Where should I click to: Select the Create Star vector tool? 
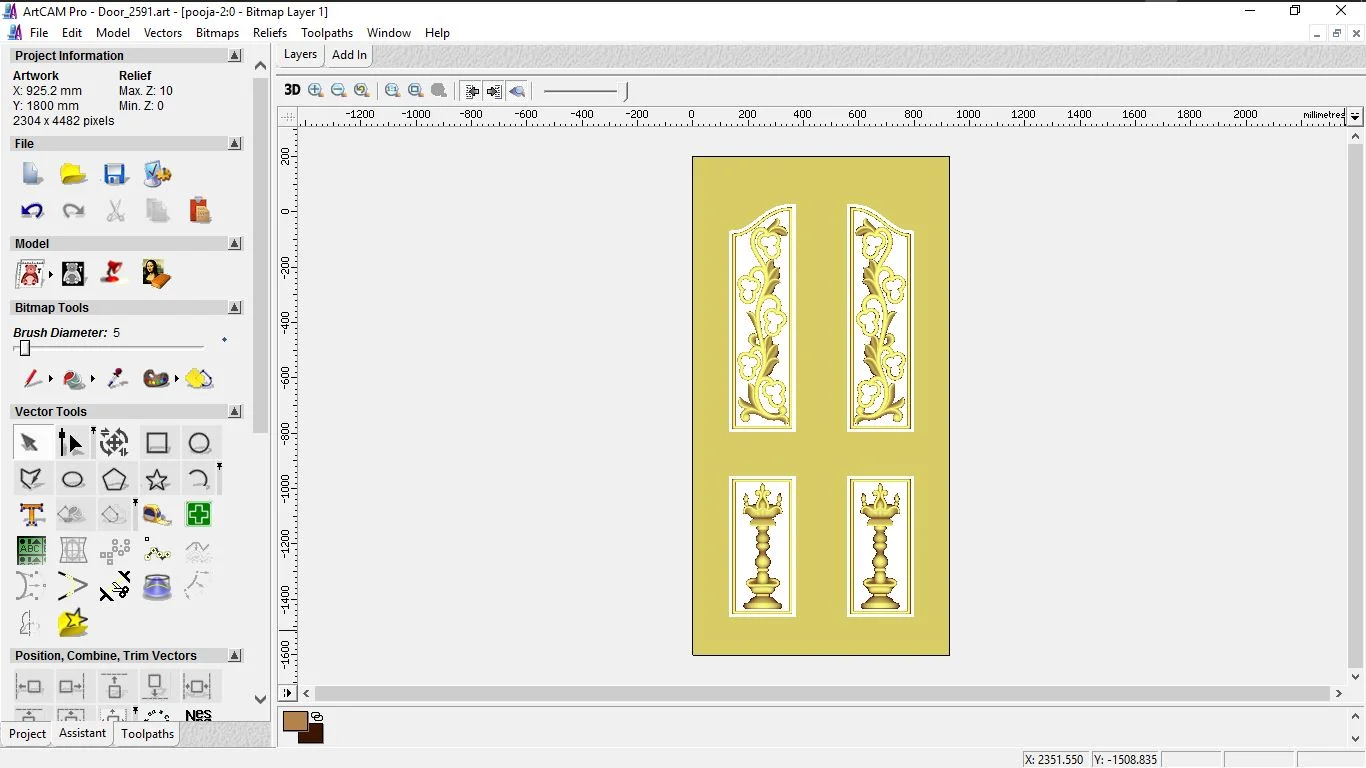coord(157,480)
